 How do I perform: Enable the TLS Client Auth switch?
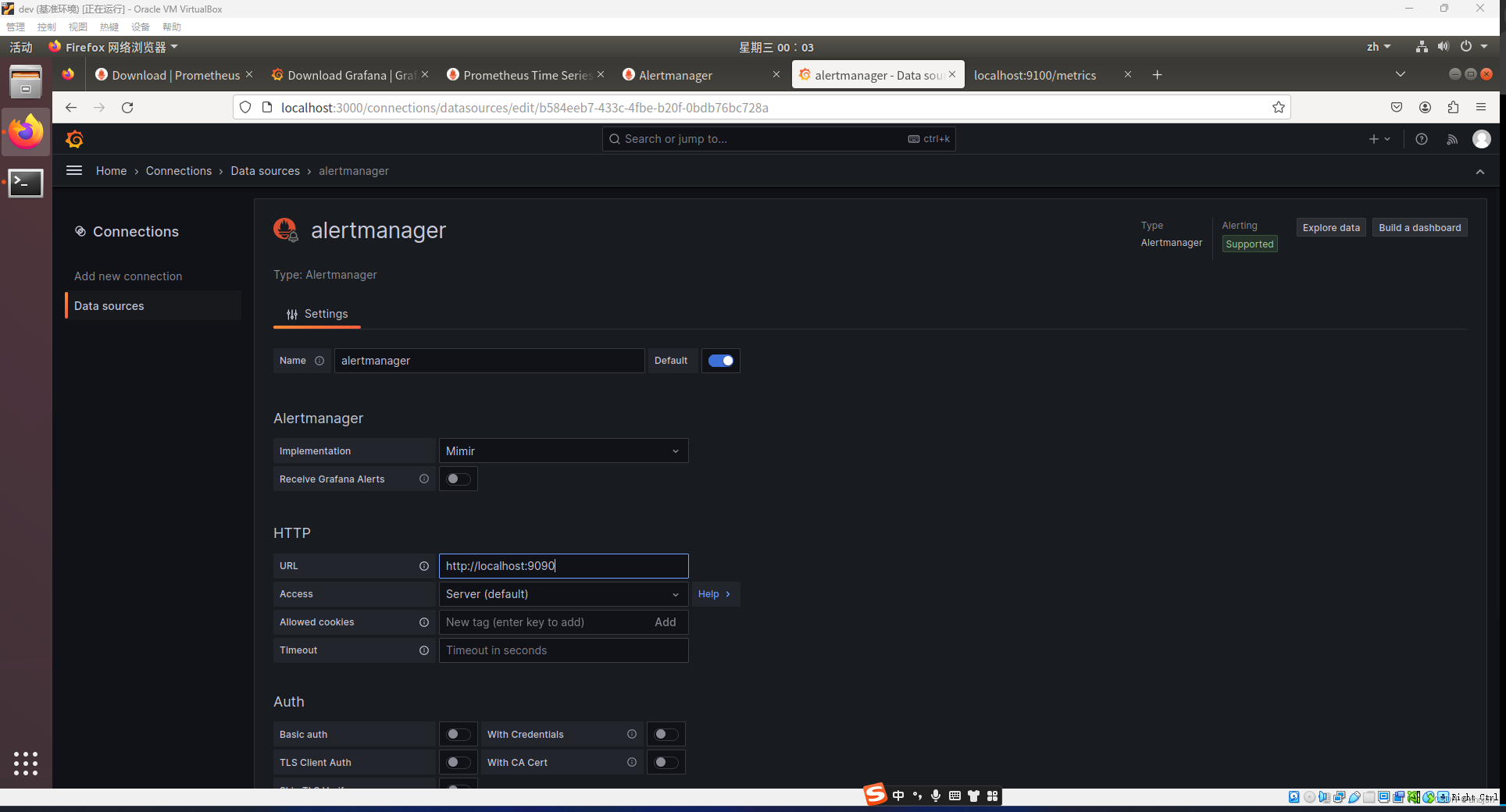(x=459, y=762)
